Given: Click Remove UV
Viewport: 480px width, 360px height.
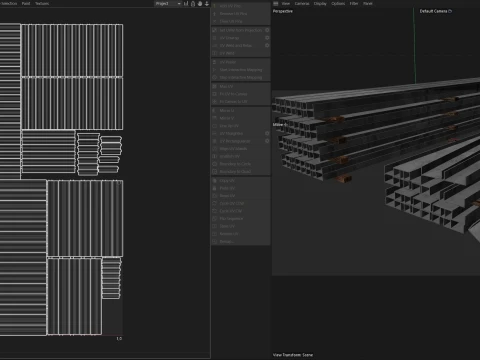Looking at the screenshot, I should pos(240,234).
